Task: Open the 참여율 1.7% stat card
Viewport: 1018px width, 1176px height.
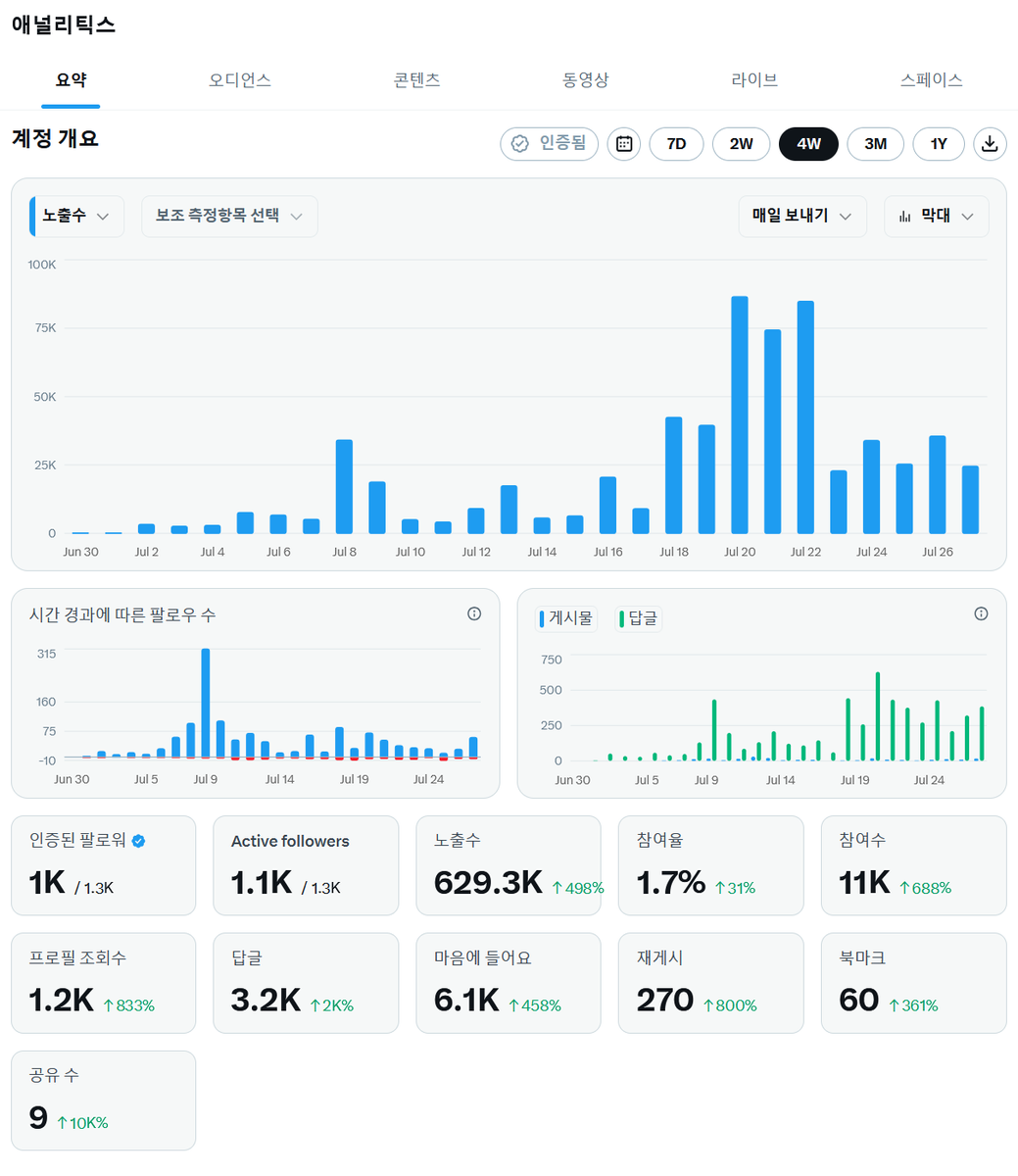Action: 710,865
